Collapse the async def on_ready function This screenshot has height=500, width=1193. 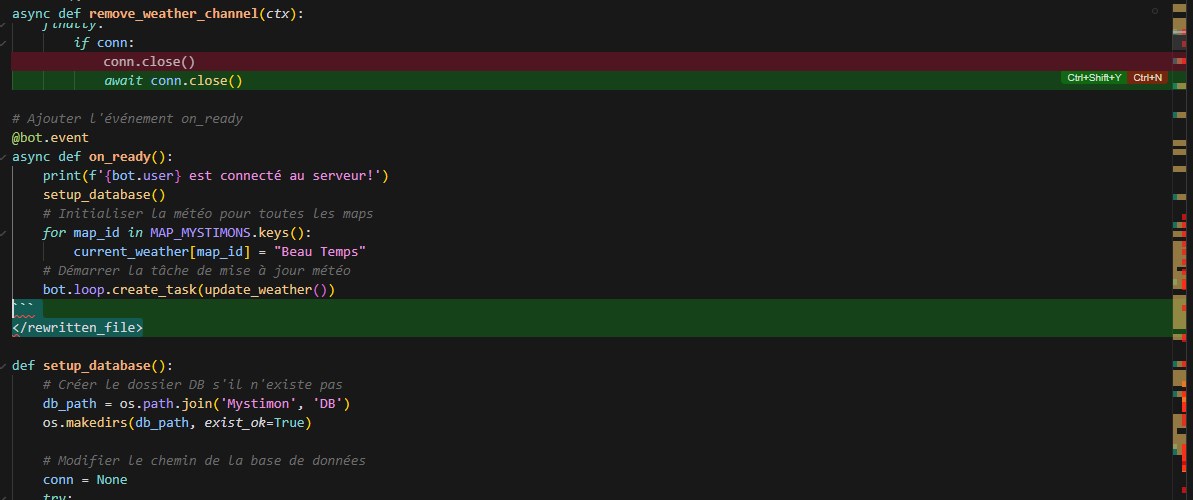click(x=5, y=157)
